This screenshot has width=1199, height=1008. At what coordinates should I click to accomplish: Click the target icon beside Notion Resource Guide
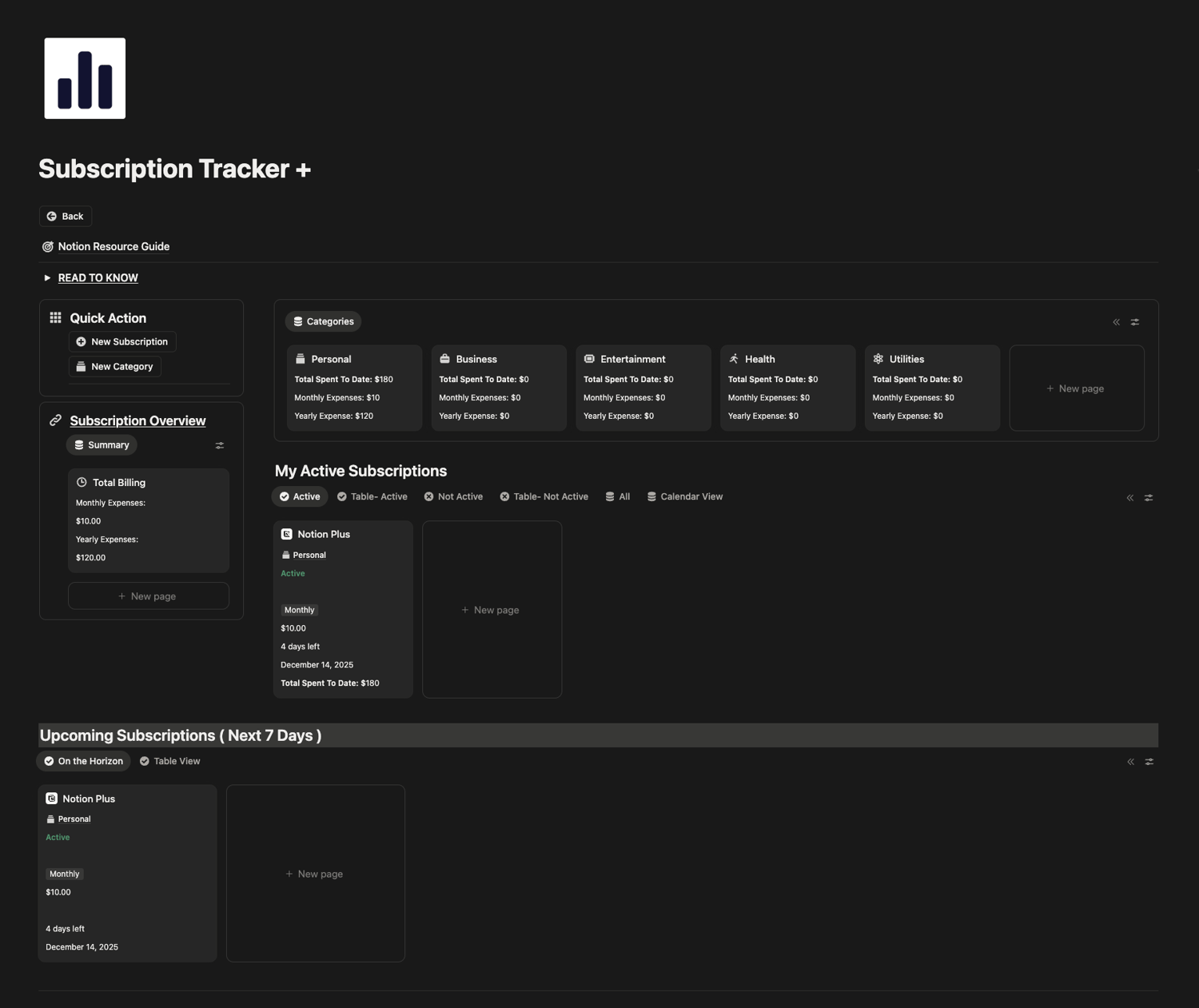click(x=48, y=247)
